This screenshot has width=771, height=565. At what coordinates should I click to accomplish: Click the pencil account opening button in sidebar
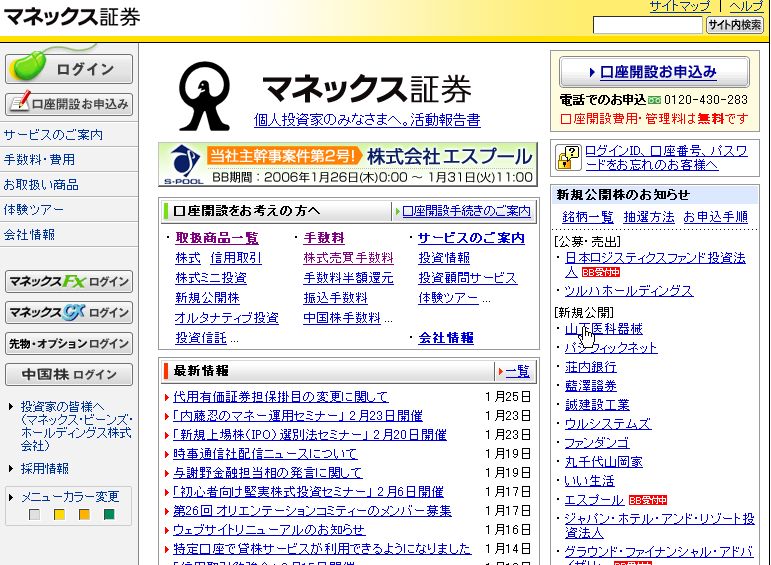69,104
